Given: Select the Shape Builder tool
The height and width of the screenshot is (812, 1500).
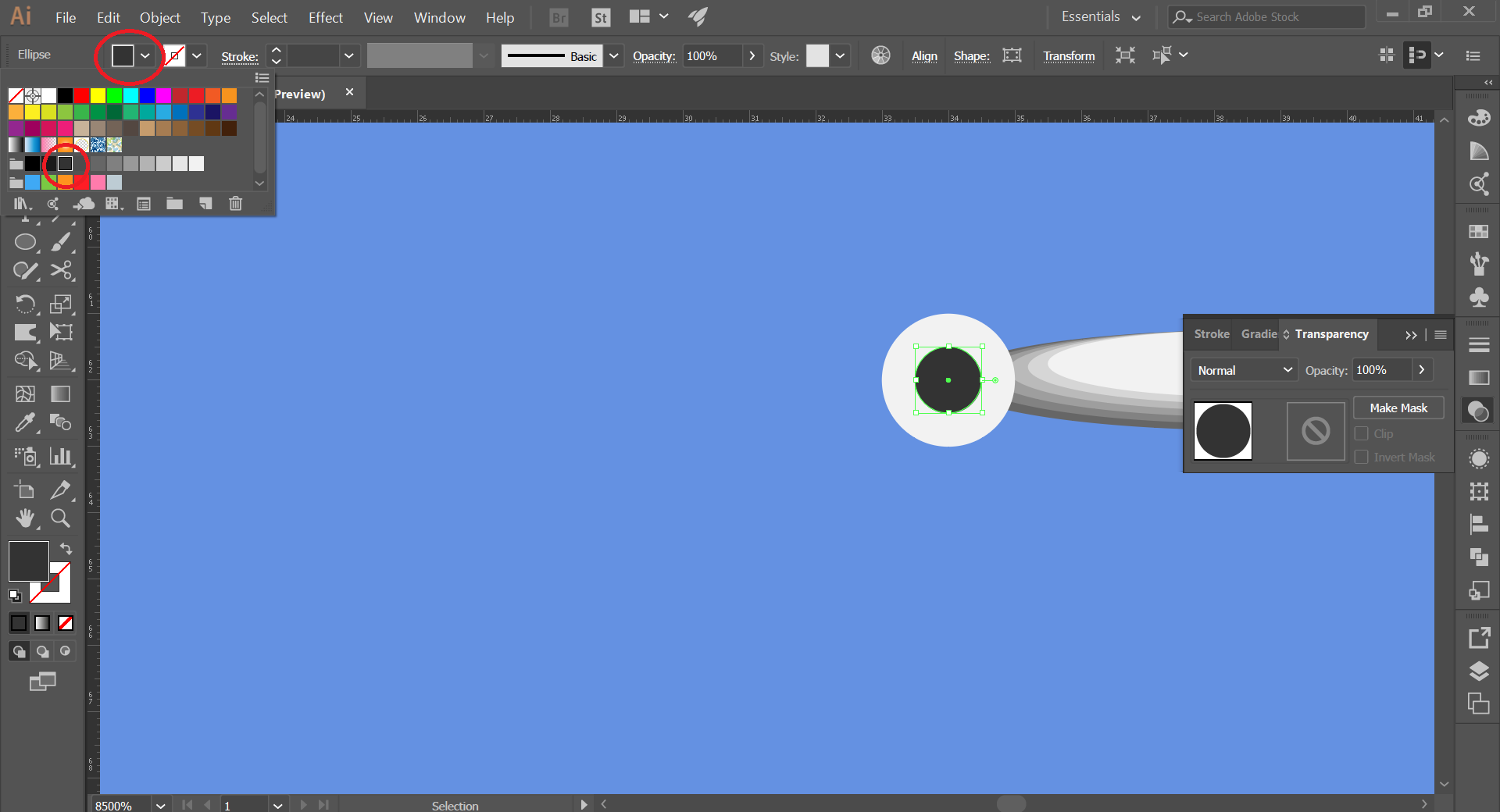Looking at the screenshot, I should 26,361.
